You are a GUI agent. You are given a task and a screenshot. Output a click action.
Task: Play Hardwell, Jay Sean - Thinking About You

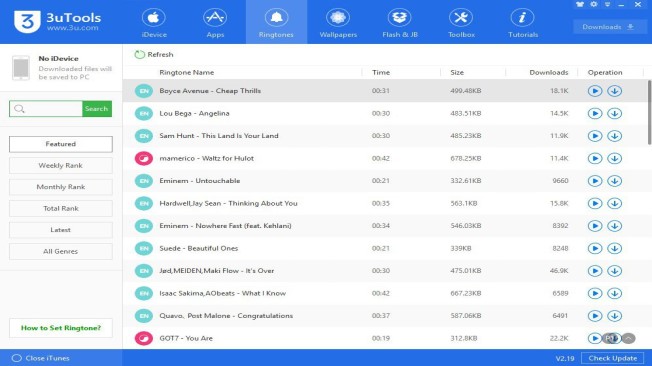[x=595, y=203]
